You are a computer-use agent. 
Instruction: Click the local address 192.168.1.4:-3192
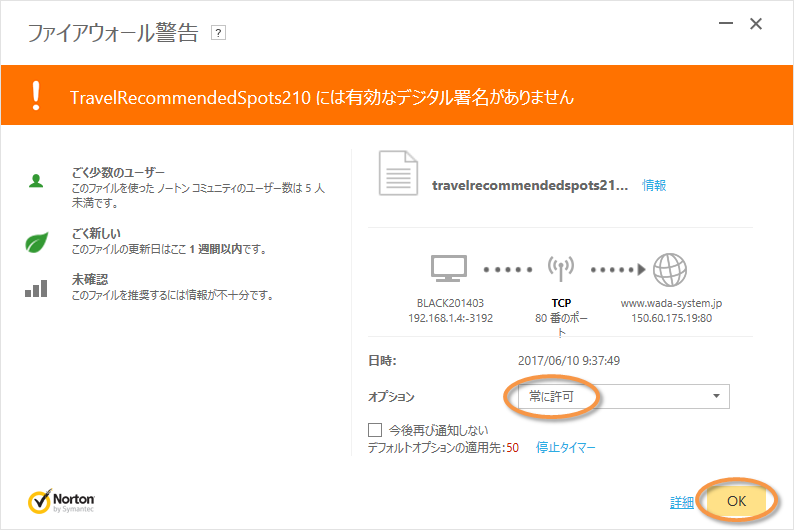click(x=450, y=318)
